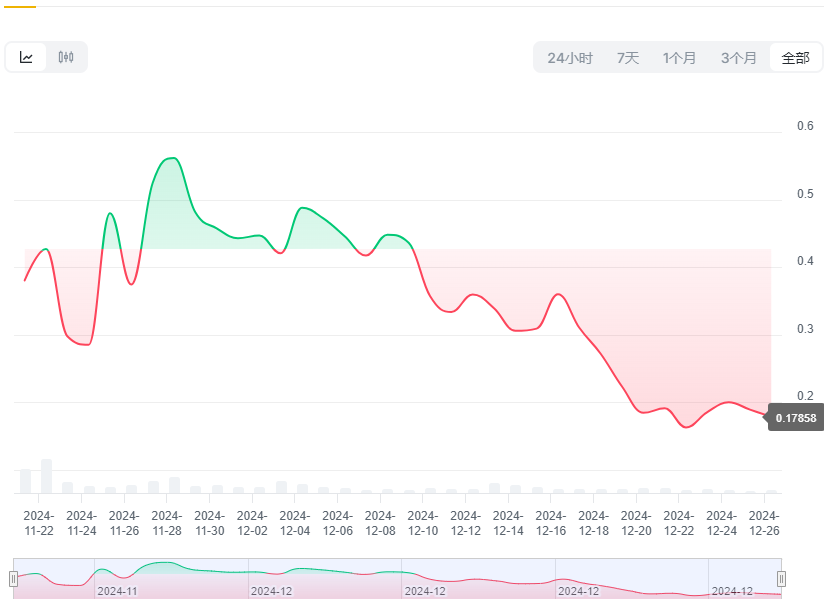Click the green price peak above 0.5
Viewport: 831px width, 601px height.
[x=172, y=158]
